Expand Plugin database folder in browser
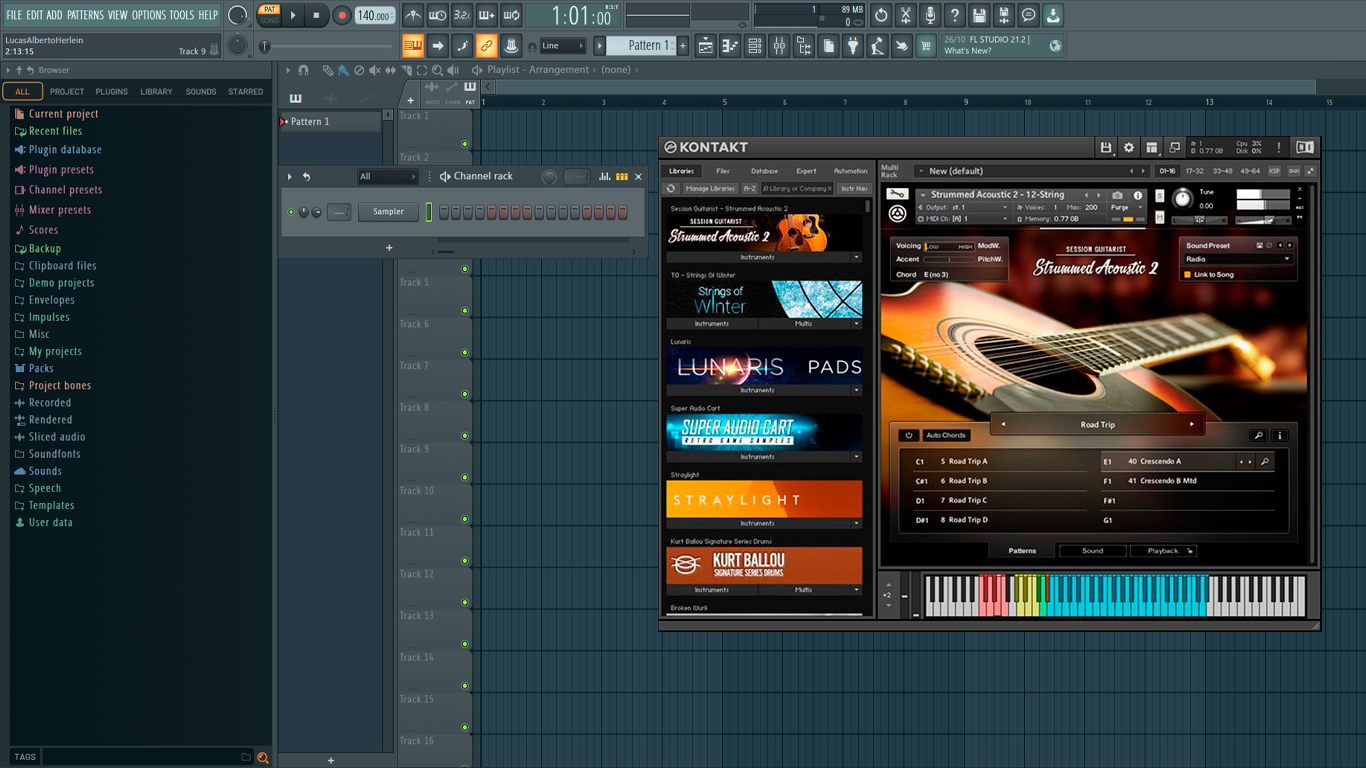 (x=65, y=150)
